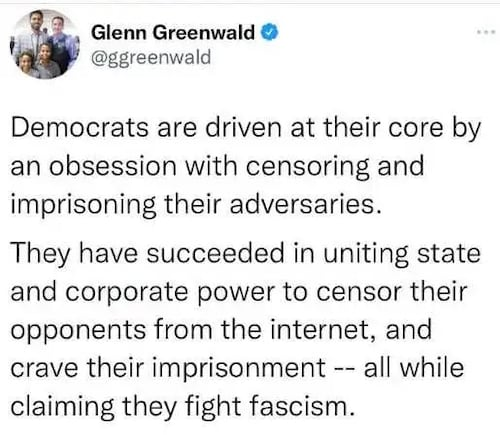500x435 pixels.
Task: Click the word "claiming" in last line
Action: coord(63,406)
